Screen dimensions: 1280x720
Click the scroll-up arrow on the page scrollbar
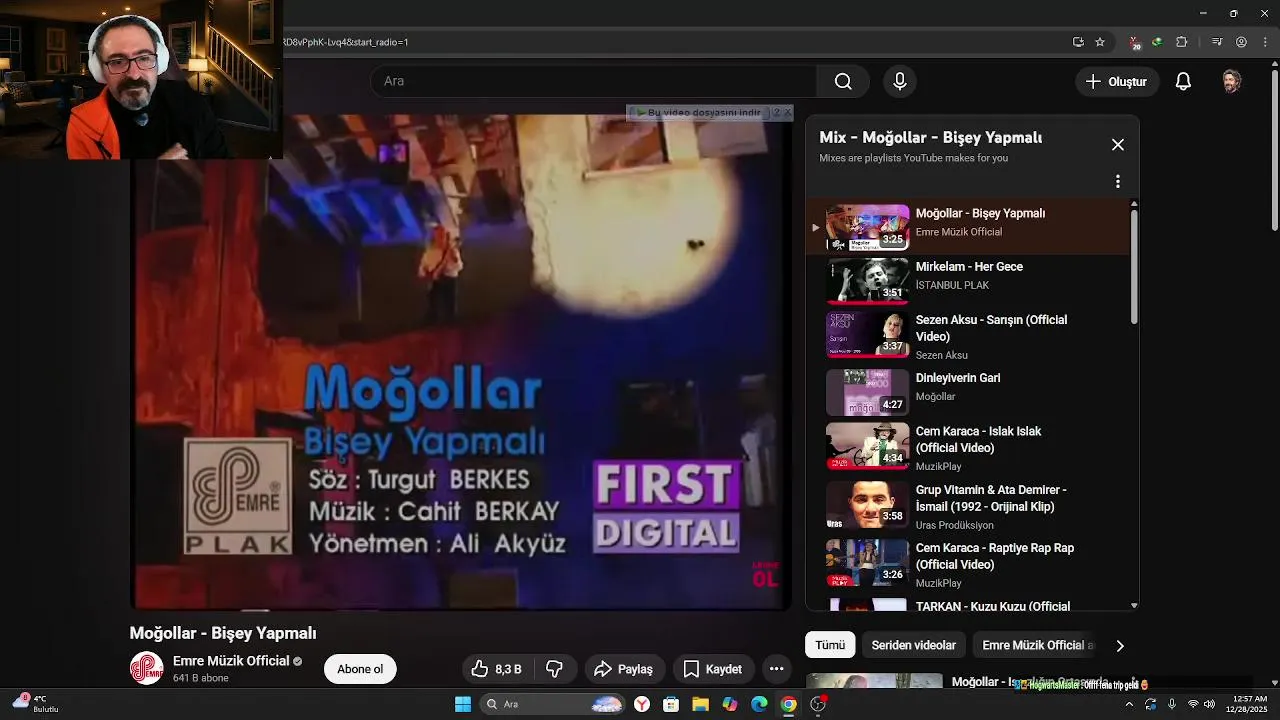point(1274,66)
